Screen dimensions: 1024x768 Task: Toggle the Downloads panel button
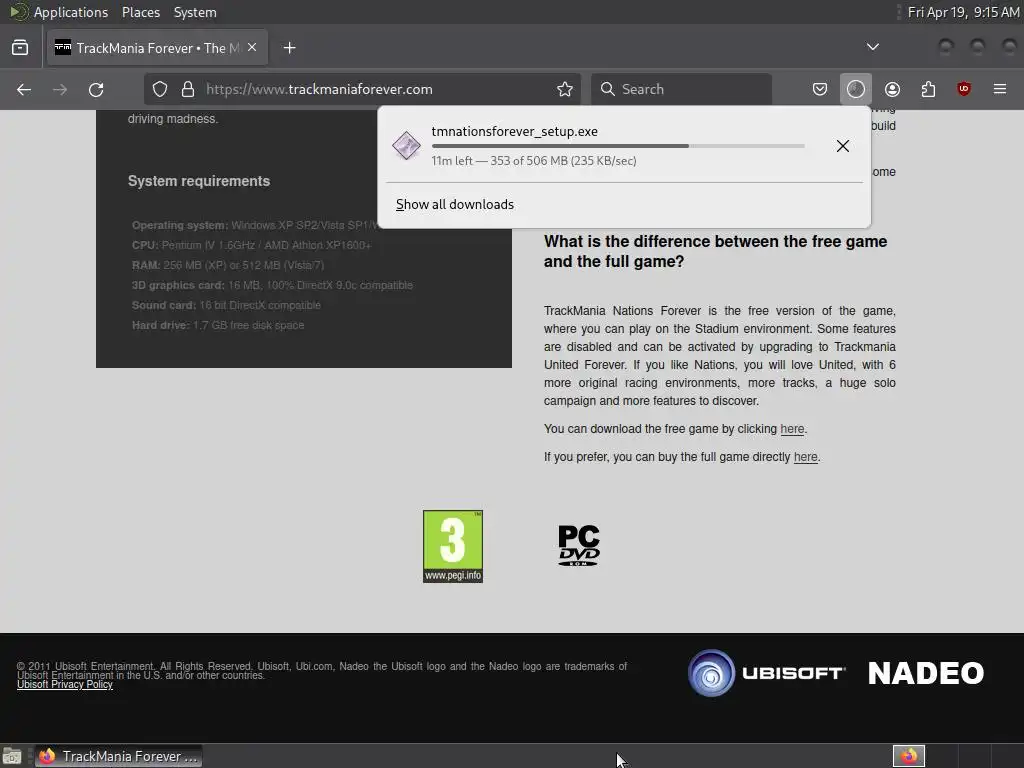856,89
